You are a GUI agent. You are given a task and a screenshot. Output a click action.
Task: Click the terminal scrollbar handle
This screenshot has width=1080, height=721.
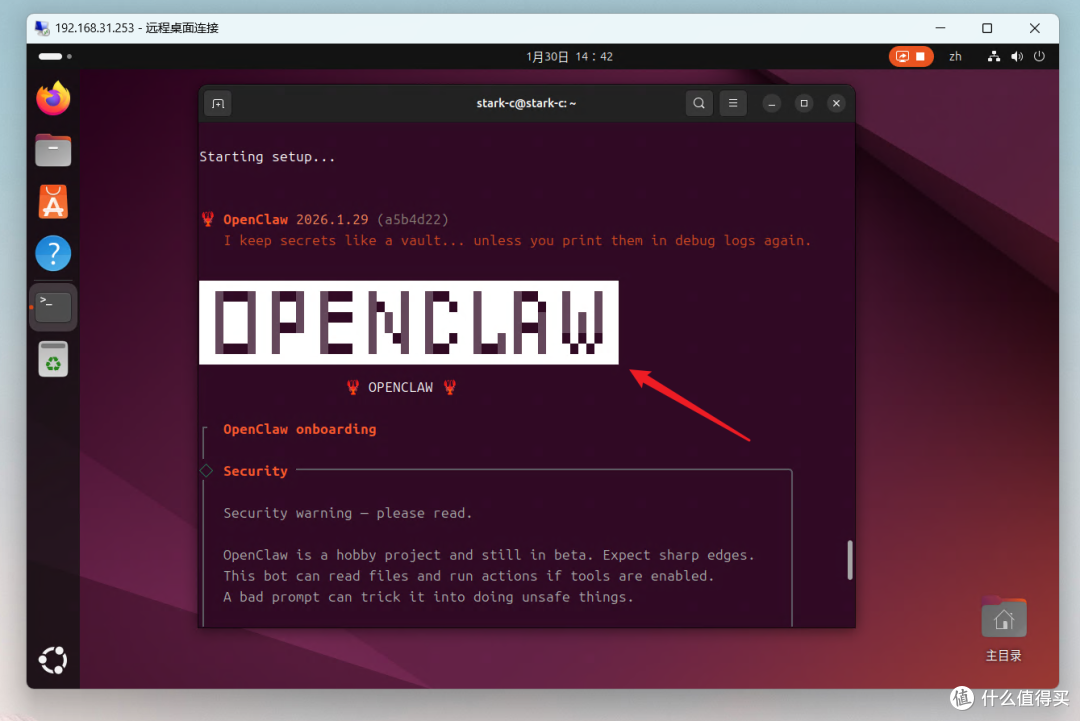click(850, 560)
